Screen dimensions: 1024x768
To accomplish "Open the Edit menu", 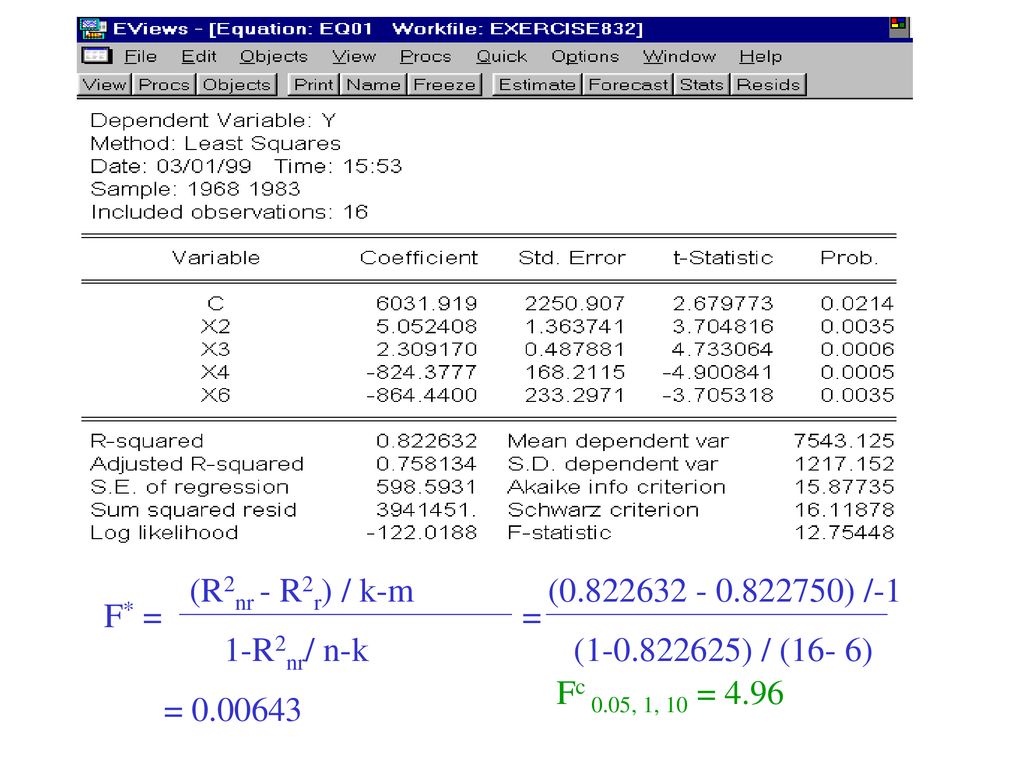I will 199,57.
